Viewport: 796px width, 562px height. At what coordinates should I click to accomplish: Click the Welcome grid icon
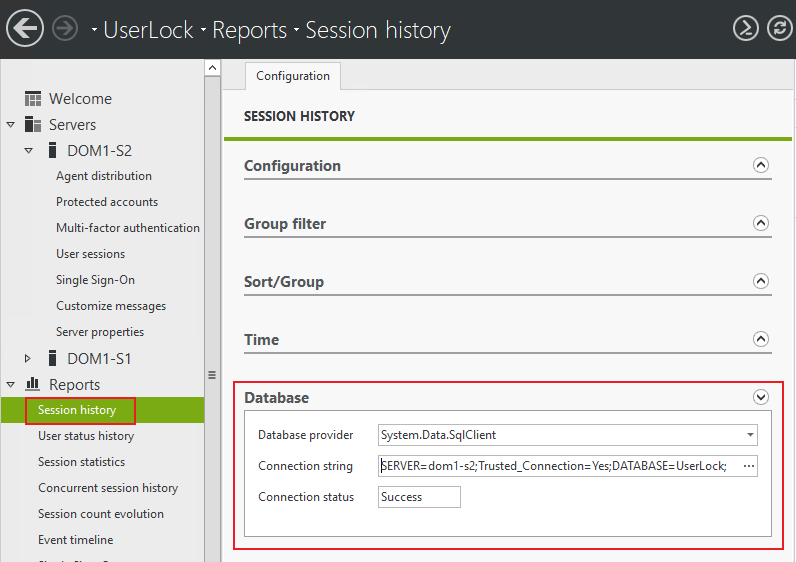click(x=33, y=98)
